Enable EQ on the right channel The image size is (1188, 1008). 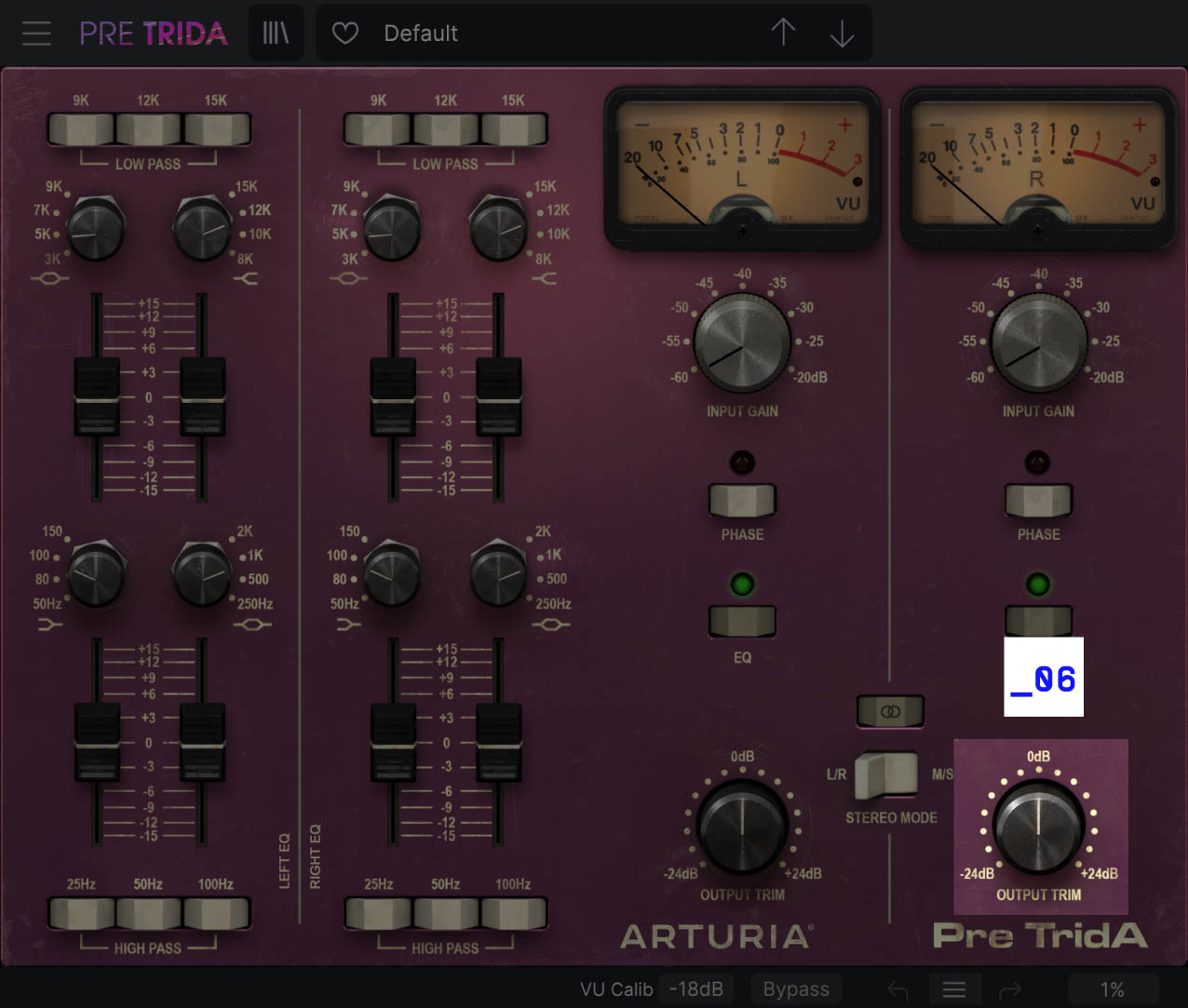coord(1038,619)
